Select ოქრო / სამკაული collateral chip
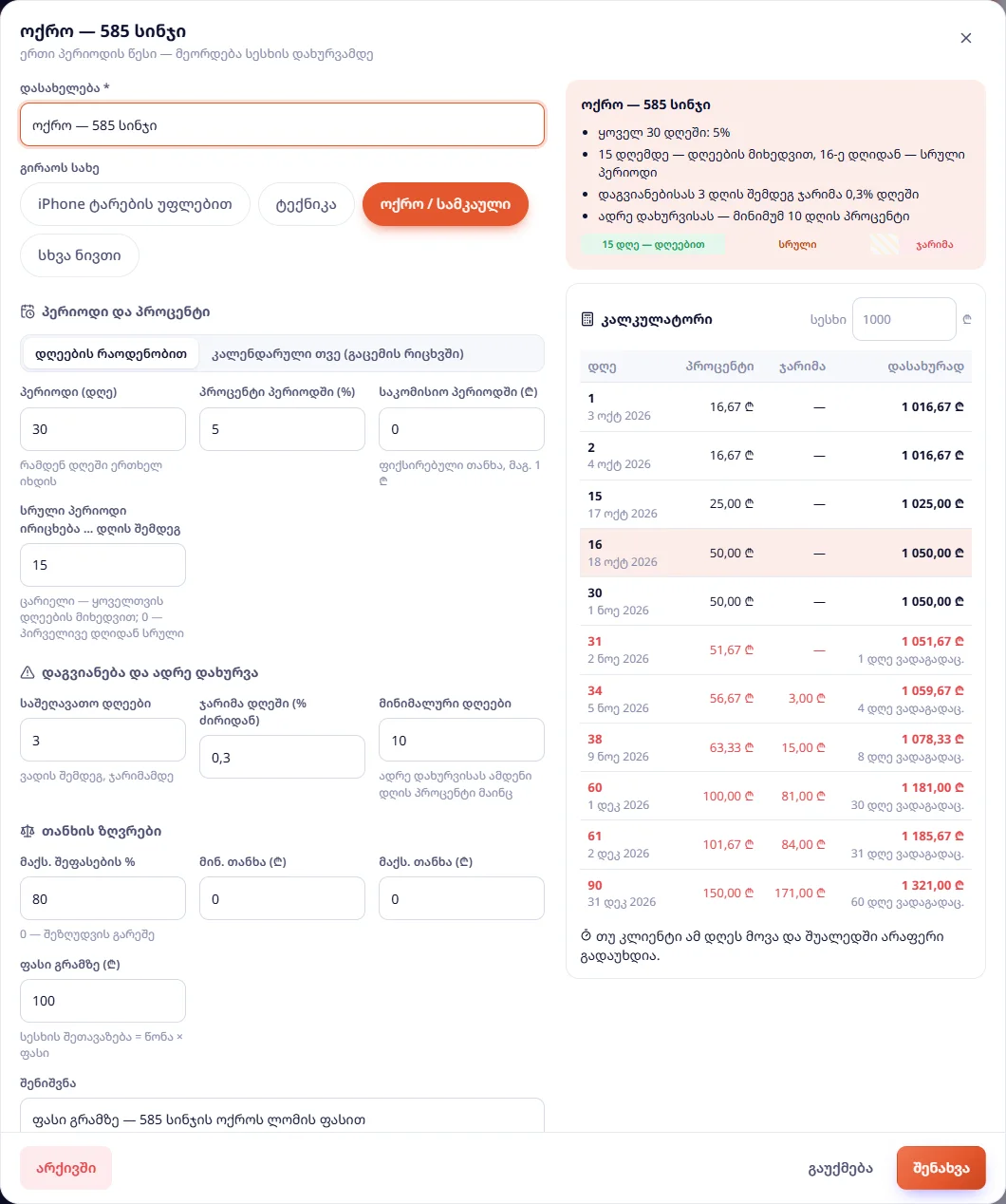 [x=445, y=204]
